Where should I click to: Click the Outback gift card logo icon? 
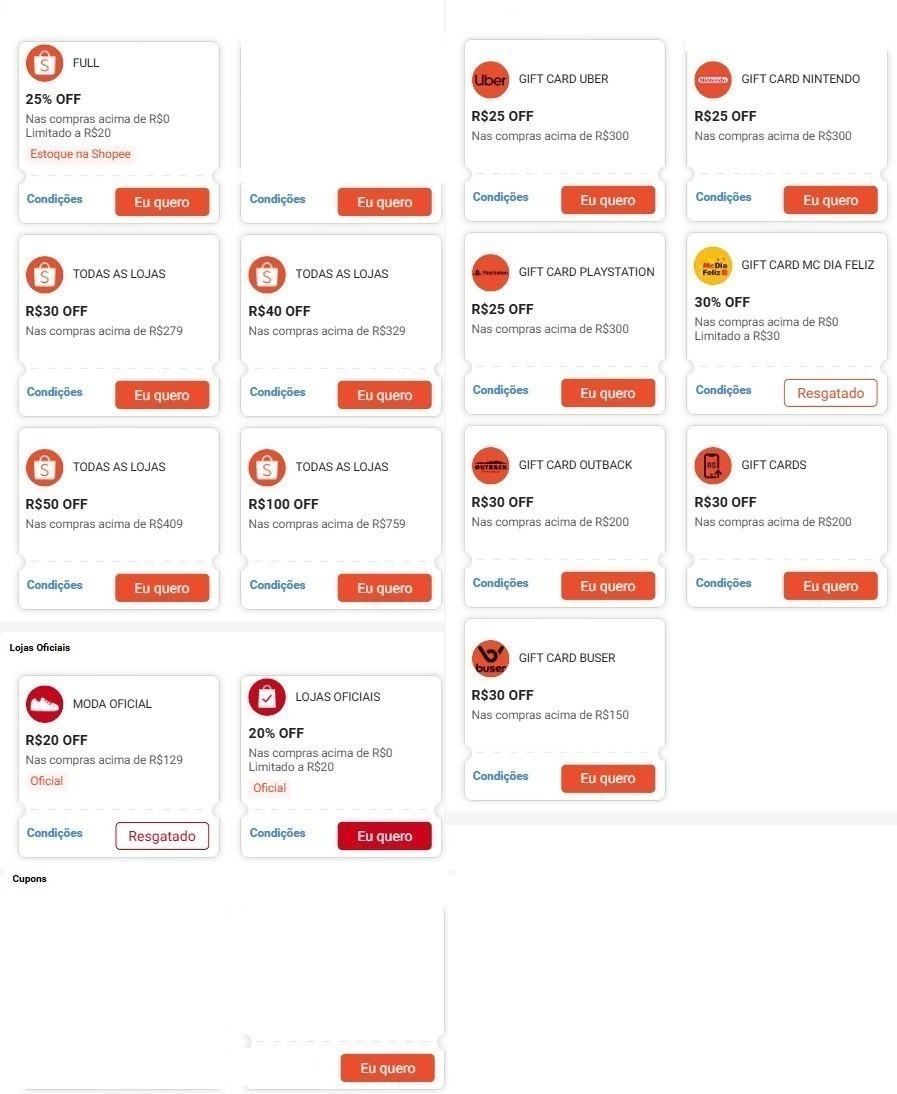(x=490, y=465)
